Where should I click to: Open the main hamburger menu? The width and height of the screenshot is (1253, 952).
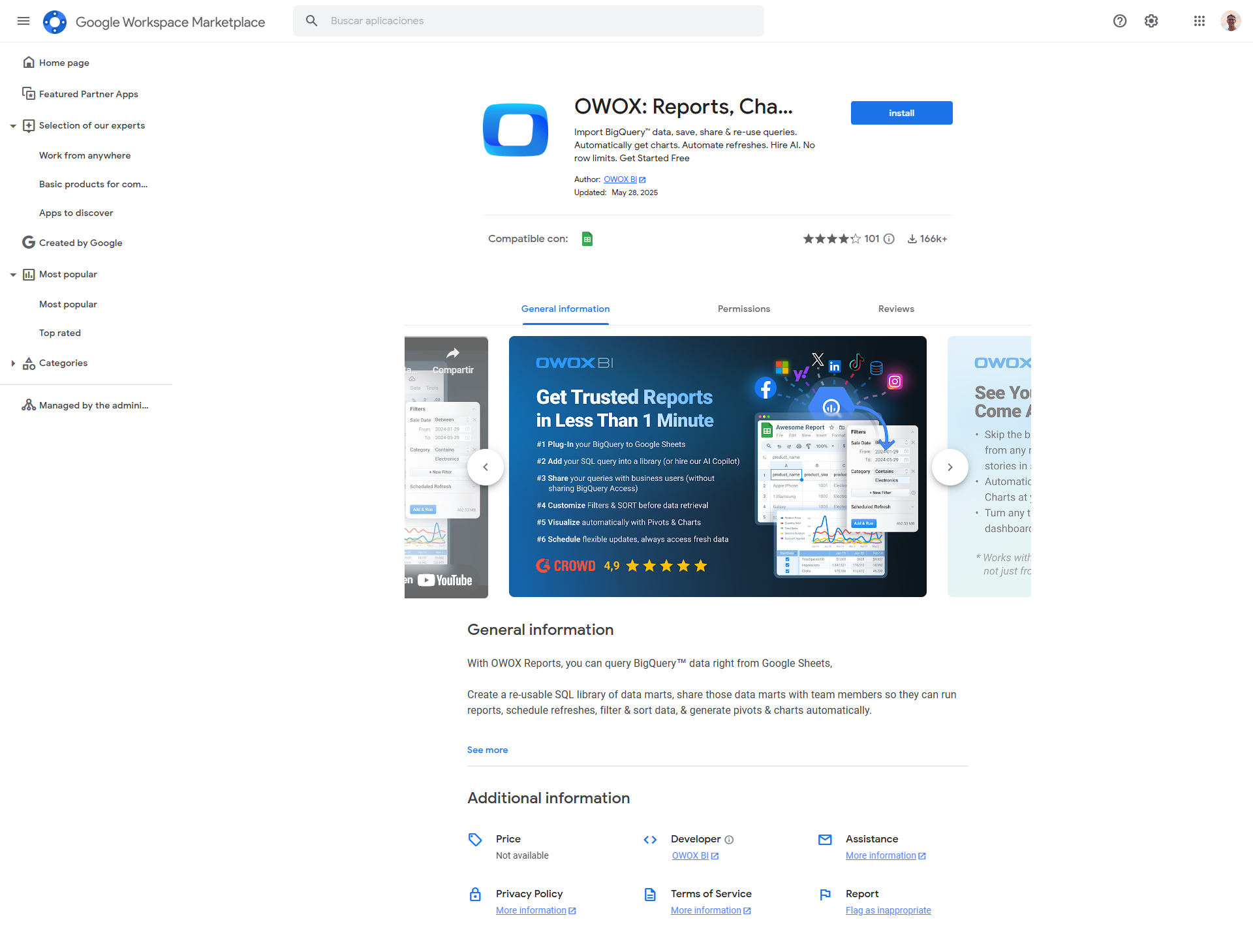coord(23,21)
